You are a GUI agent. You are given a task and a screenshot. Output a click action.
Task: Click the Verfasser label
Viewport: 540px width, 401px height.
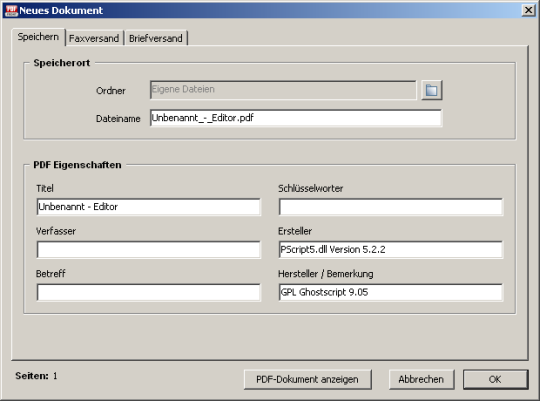(x=56, y=231)
